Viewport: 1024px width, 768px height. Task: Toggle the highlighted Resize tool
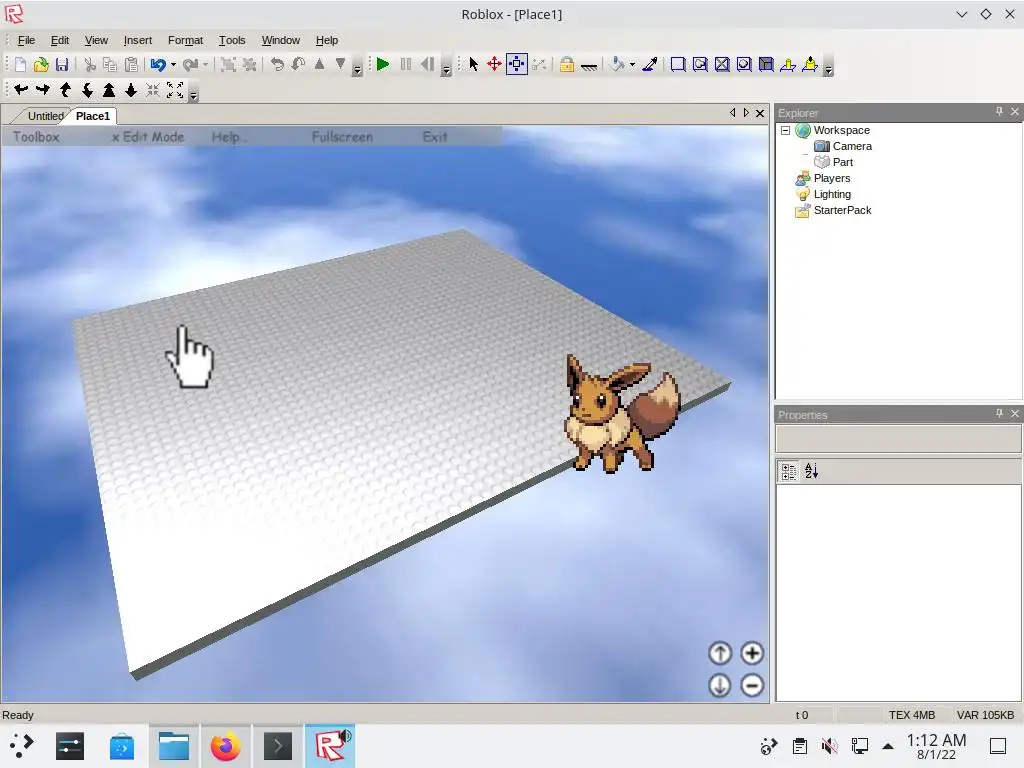[x=517, y=64]
